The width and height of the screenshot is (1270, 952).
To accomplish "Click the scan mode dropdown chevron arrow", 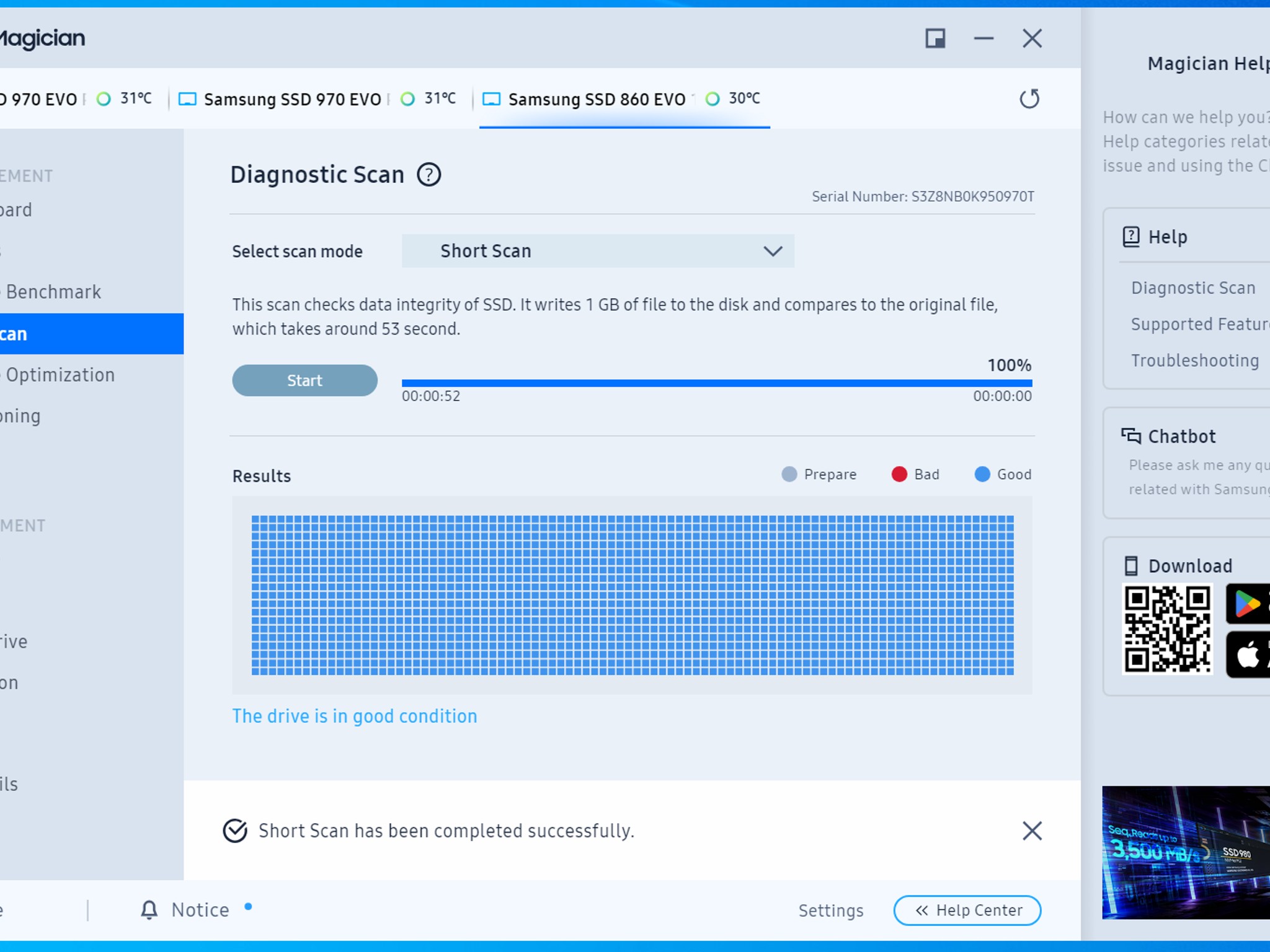I will 773,251.
